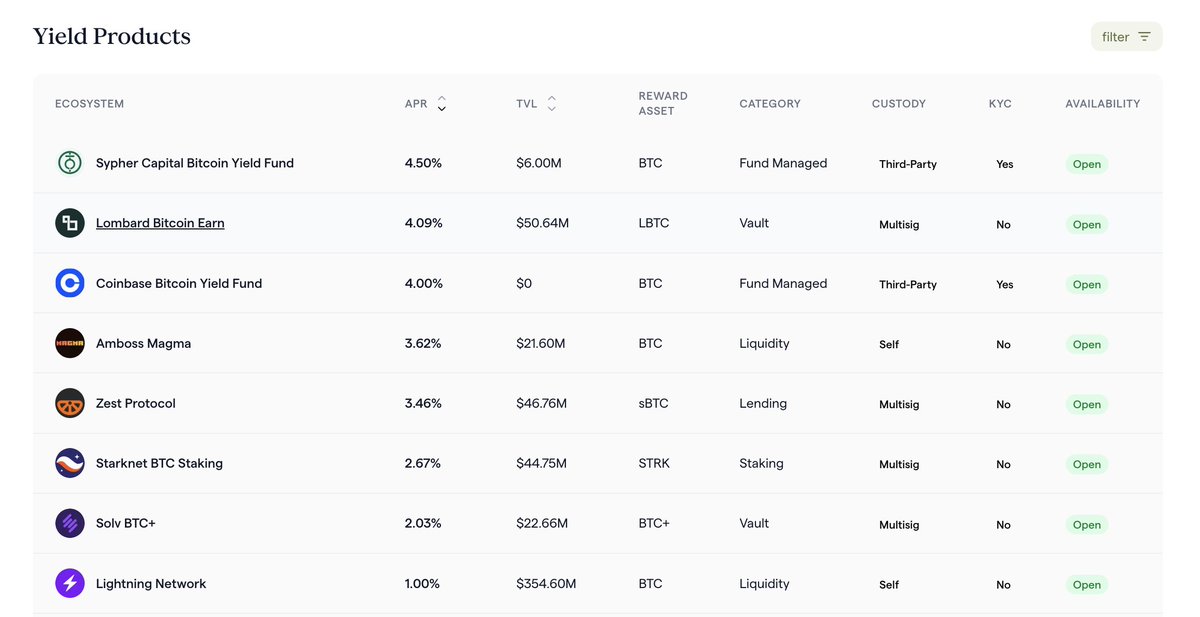The height and width of the screenshot is (617, 1200).
Task: Open Zest Protocol entry
Action: 136,403
